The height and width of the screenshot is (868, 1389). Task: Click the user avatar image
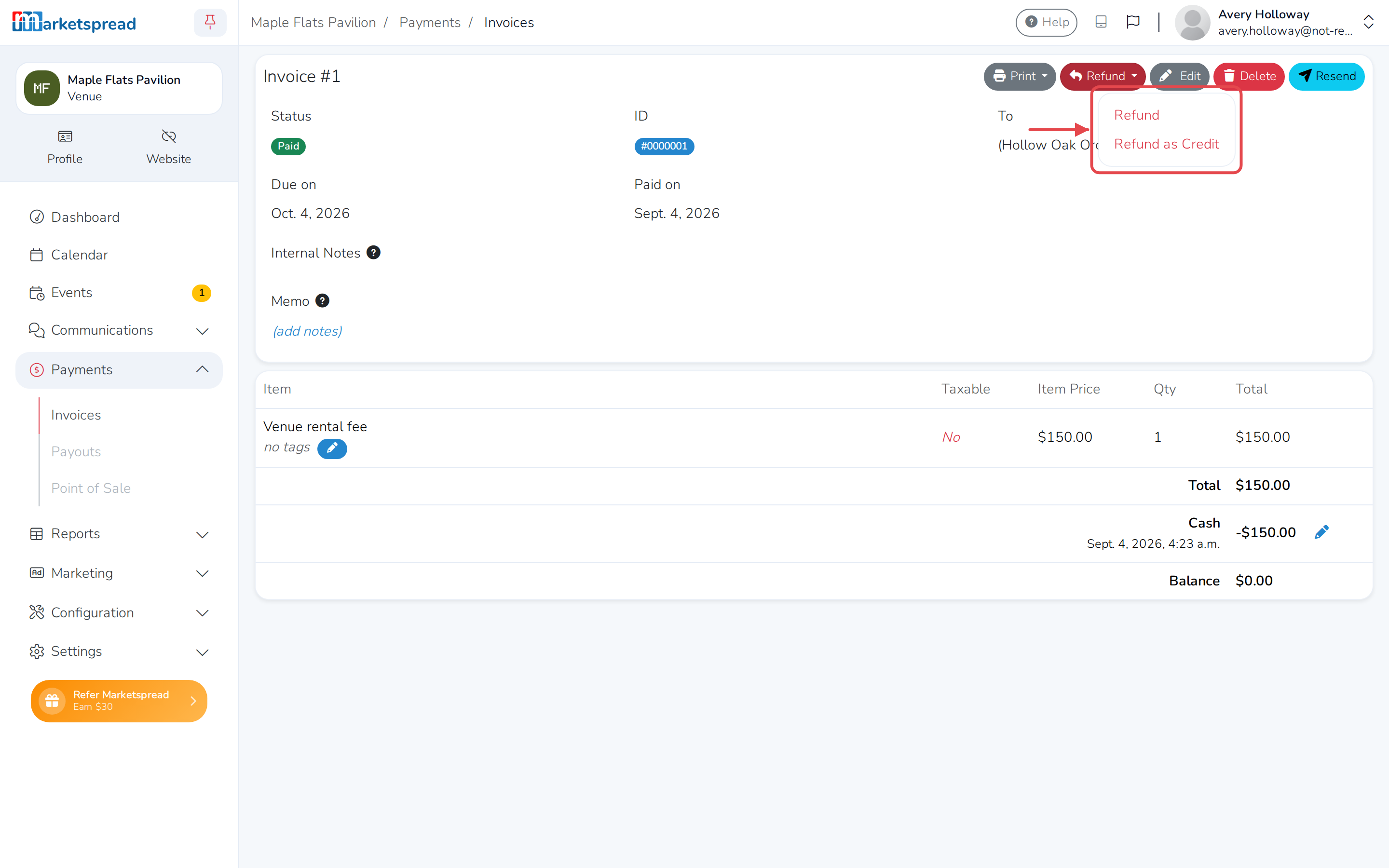[1192, 22]
